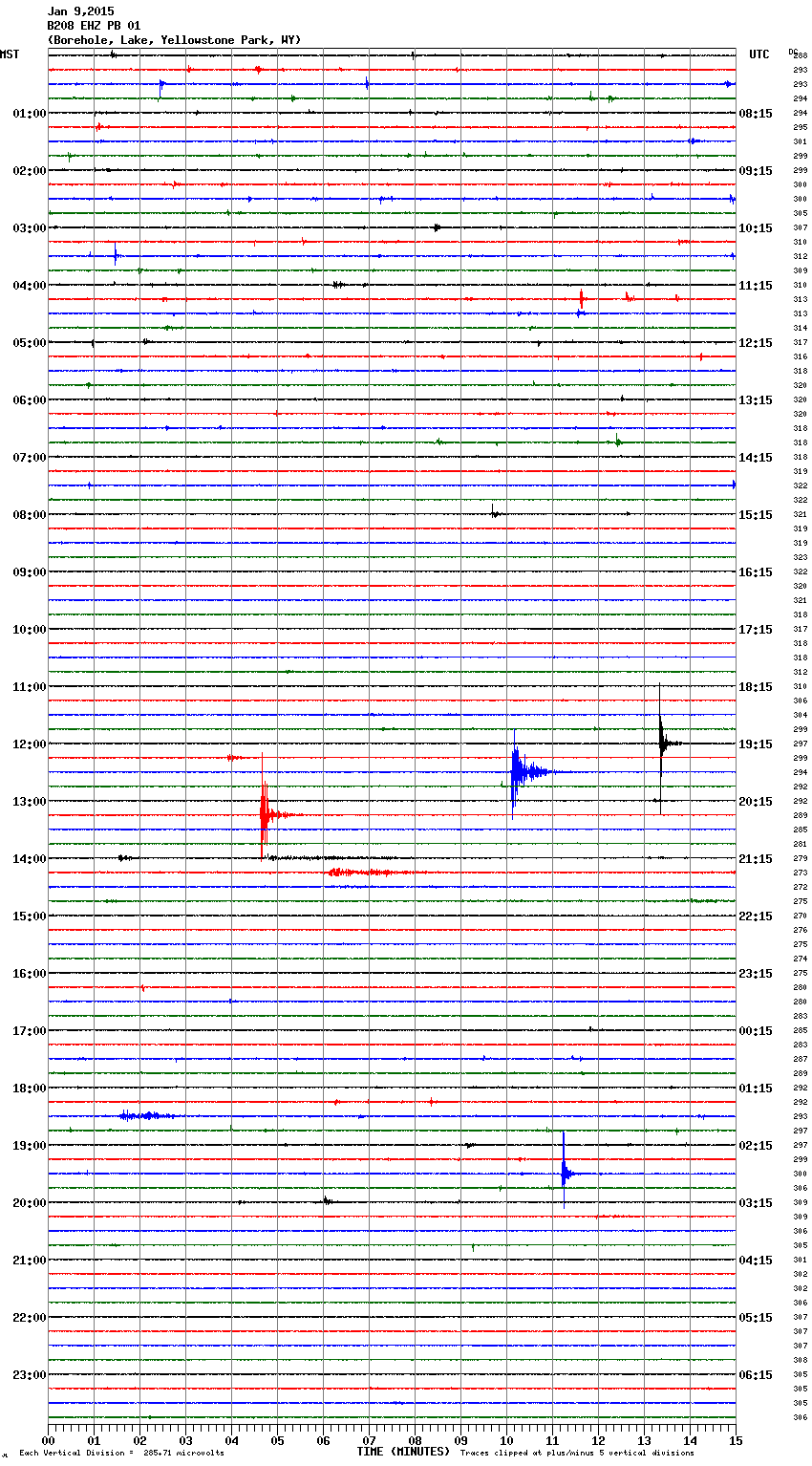Click the "TIME (MINUTES)" axis title
This screenshot has width=812, height=1466.
click(x=403, y=1452)
